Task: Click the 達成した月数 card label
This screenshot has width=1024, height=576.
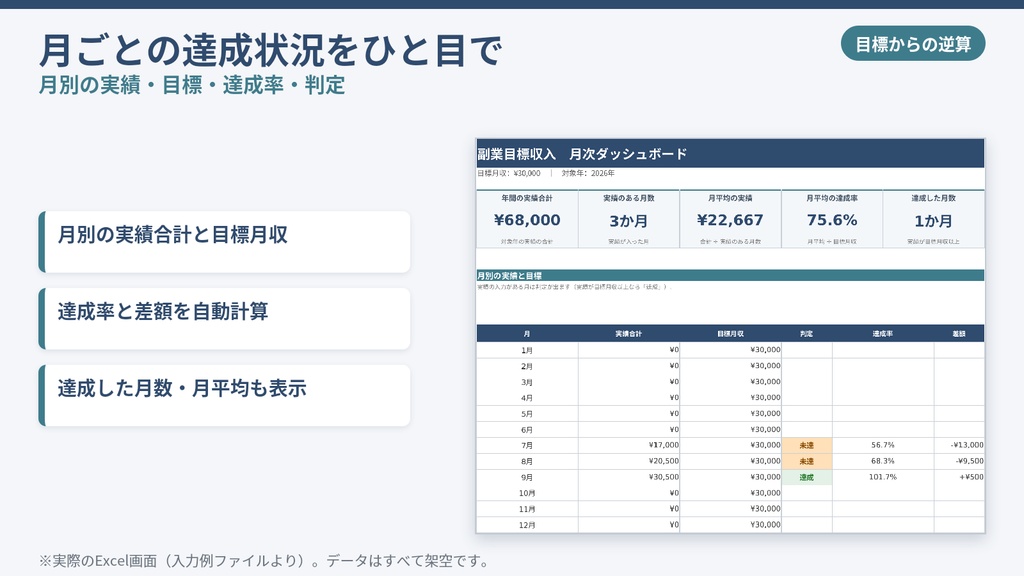Action: (x=933, y=198)
